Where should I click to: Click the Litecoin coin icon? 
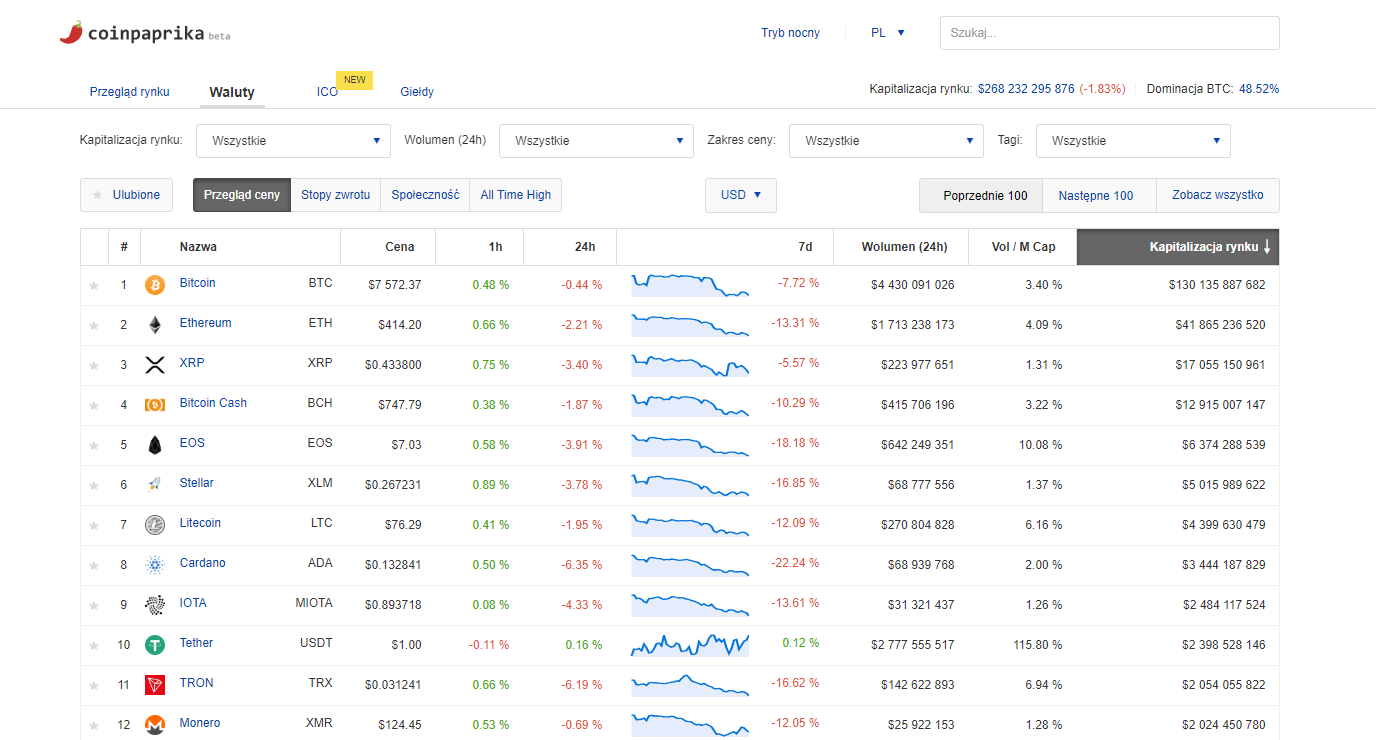click(x=155, y=525)
